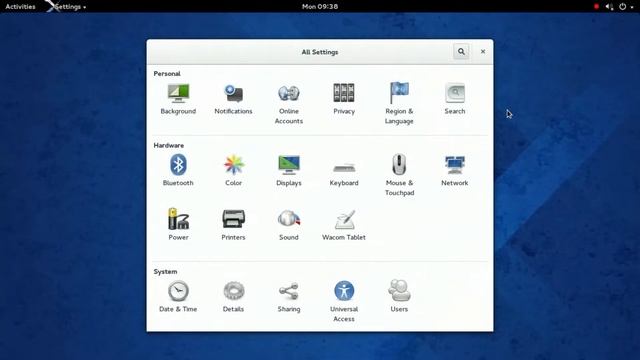Expand the system menu arrow in top bar
The width and height of the screenshot is (640, 360).
tap(632, 7)
